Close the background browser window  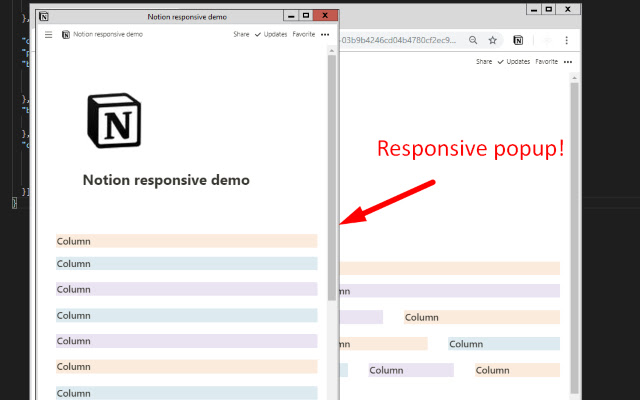tap(568, 9)
